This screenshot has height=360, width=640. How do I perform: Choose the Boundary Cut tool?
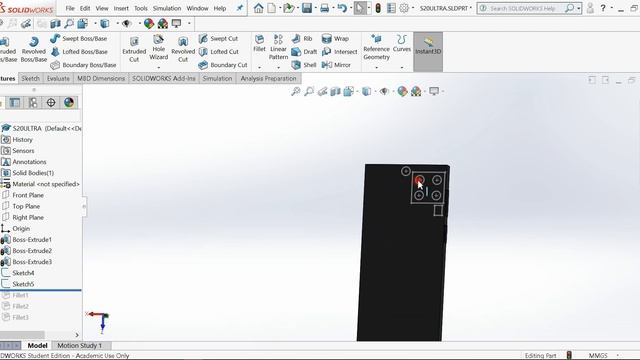[x=223, y=64]
